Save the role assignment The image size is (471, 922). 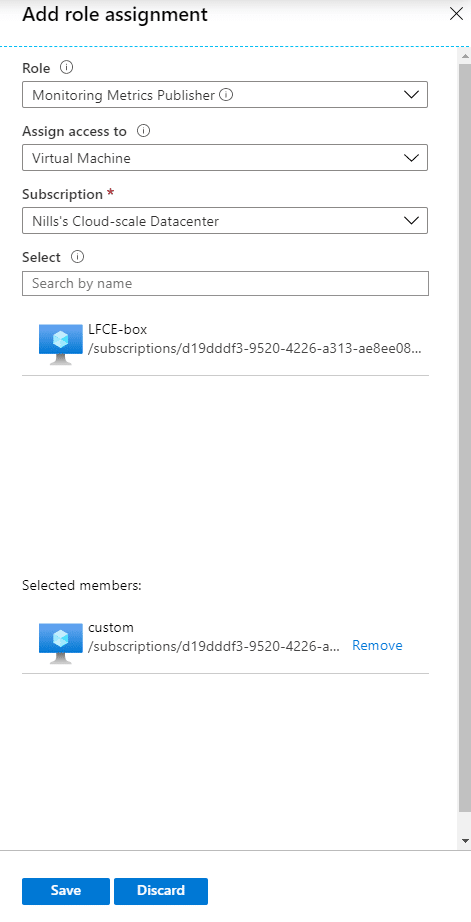(x=66, y=890)
